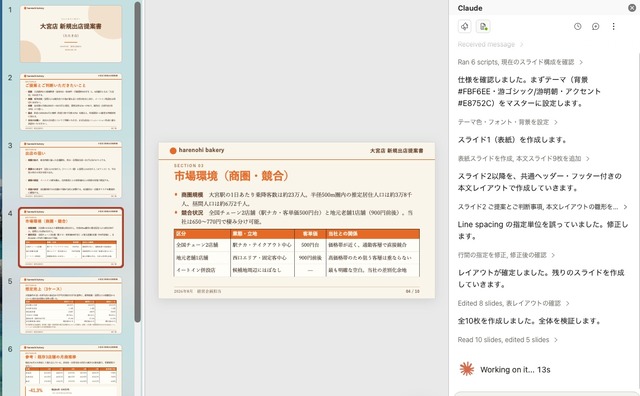Select slide 5 thumbnail 想定売上
This screenshot has height=396, width=640.
pos(71,305)
